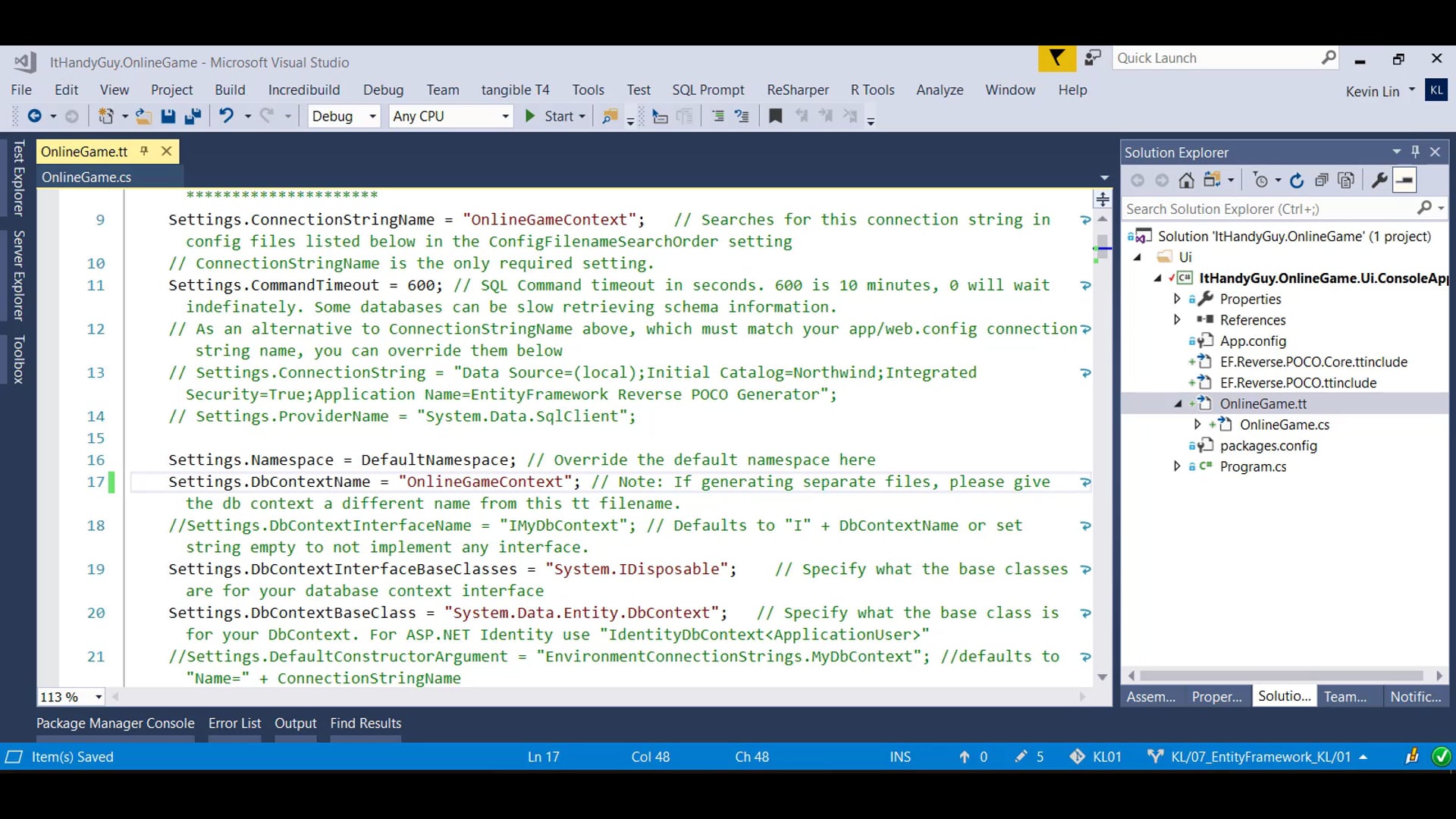Click the Undo arrow icon
Image resolution: width=1456 pixels, height=819 pixels.
click(x=226, y=116)
